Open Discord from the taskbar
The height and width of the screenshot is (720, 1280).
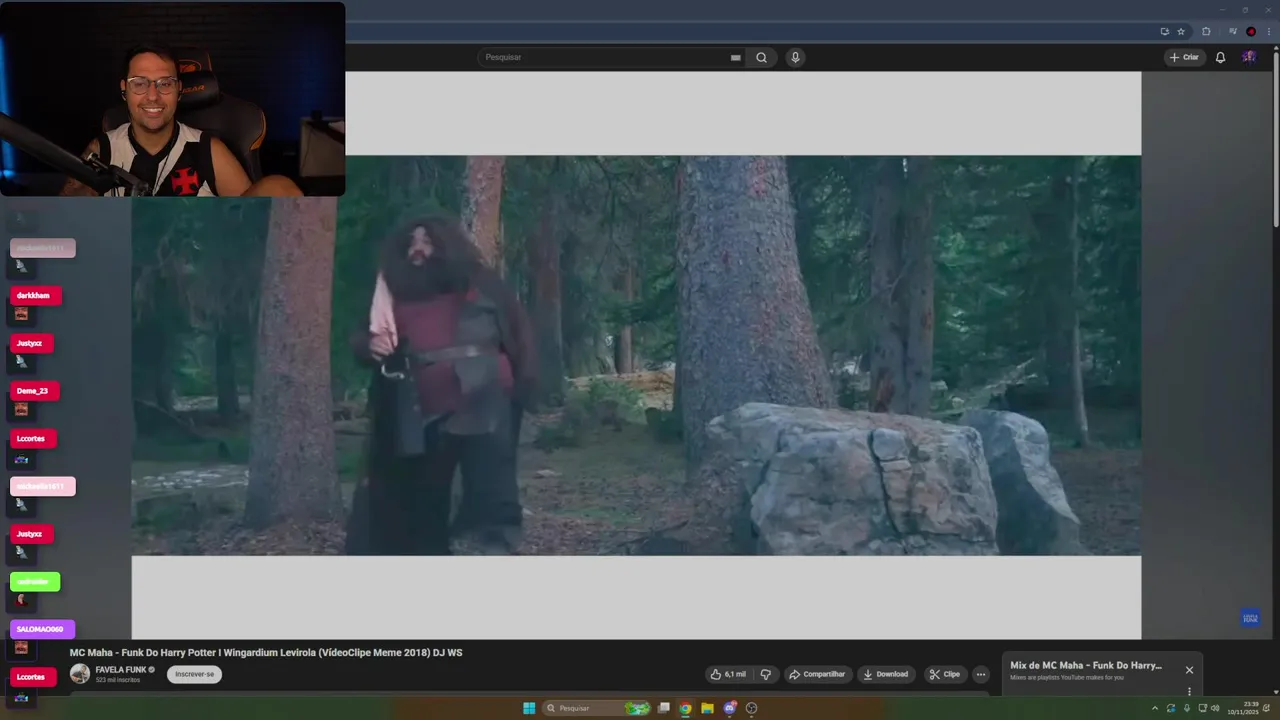point(730,708)
